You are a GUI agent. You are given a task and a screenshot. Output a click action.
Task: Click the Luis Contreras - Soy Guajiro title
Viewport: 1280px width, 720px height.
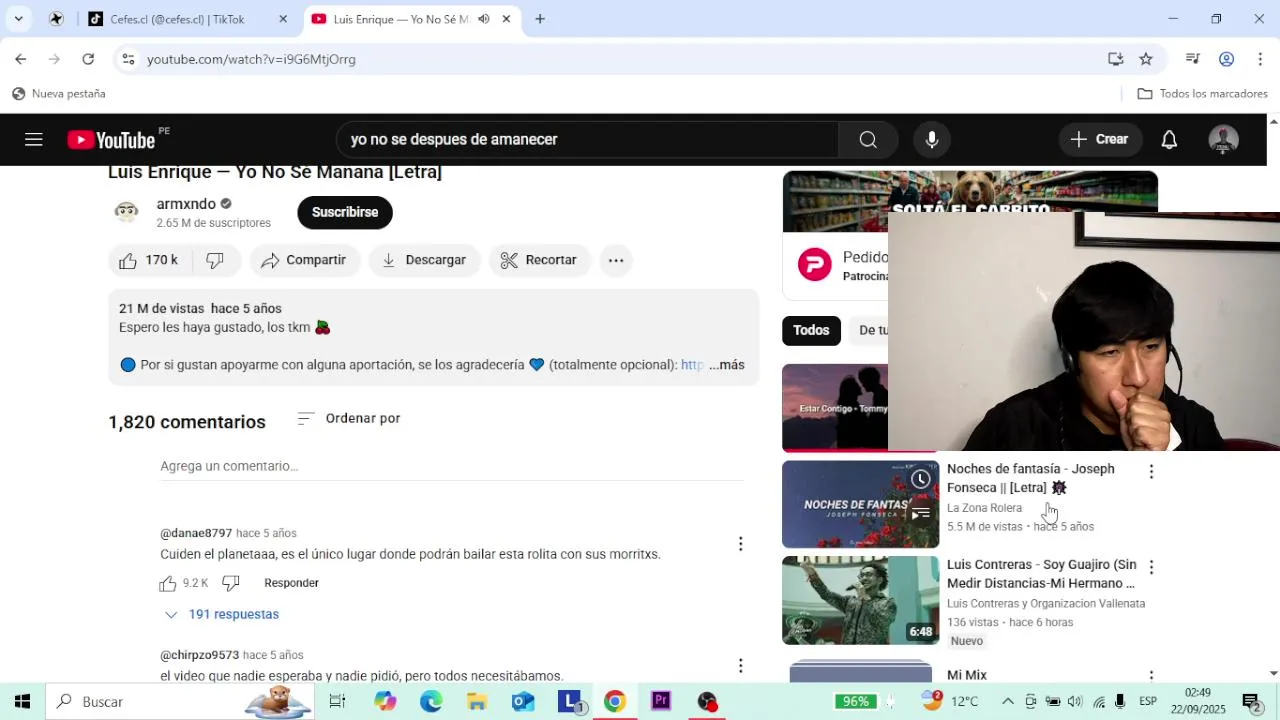pyautogui.click(x=1041, y=574)
